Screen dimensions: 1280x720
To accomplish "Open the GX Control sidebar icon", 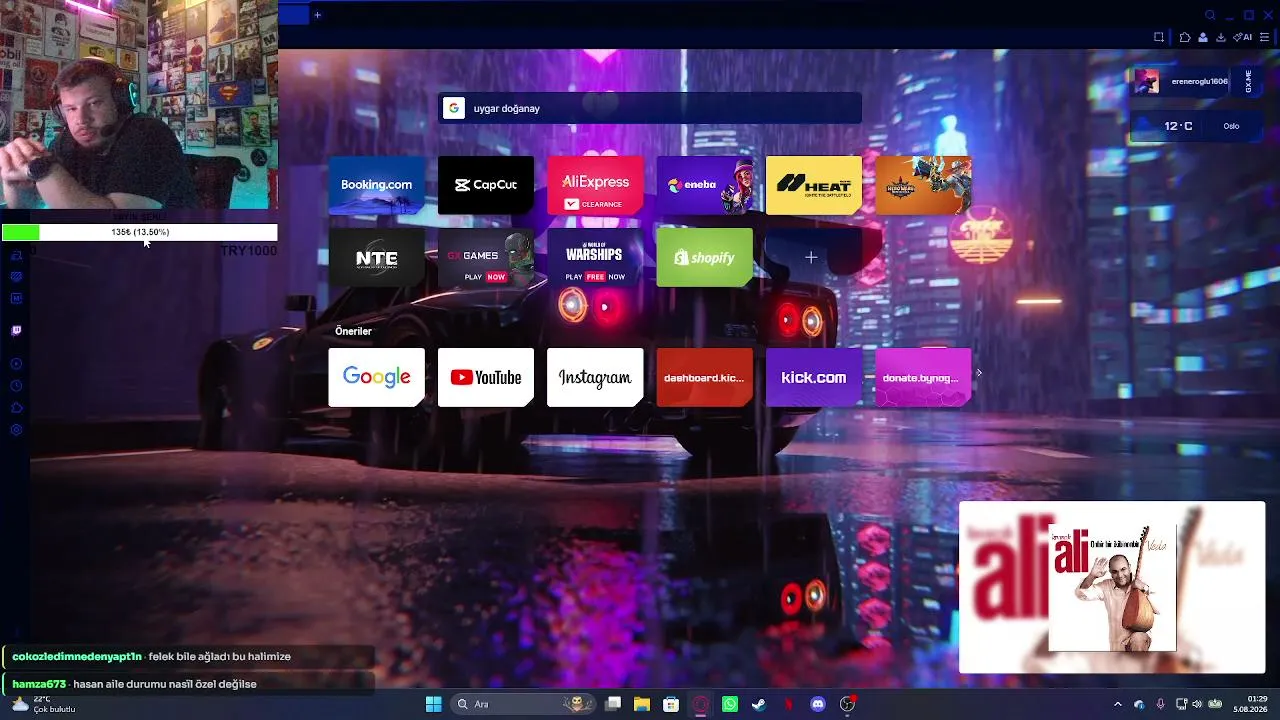I will pos(16,277).
